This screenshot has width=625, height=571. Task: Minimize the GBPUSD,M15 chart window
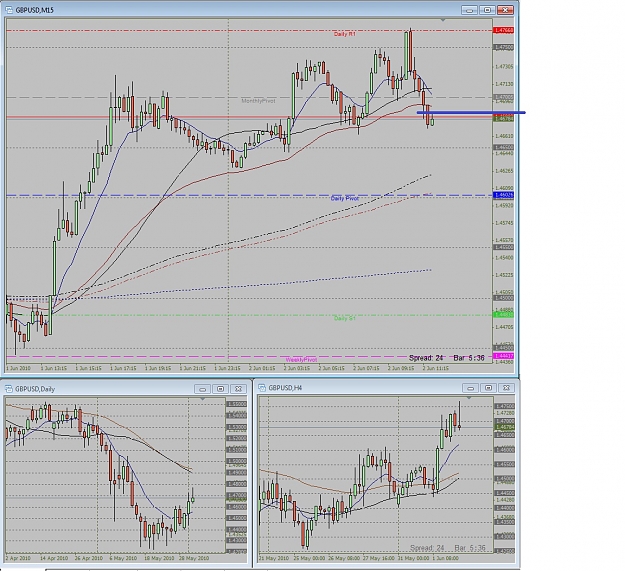point(470,10)
